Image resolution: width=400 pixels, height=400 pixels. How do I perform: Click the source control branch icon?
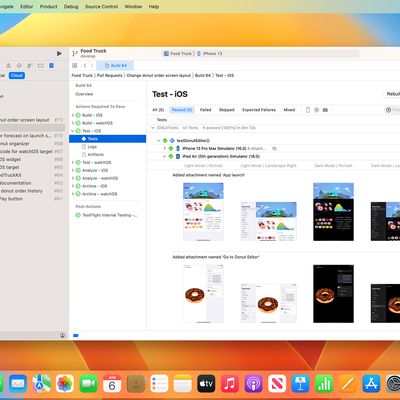click(75, 53)
